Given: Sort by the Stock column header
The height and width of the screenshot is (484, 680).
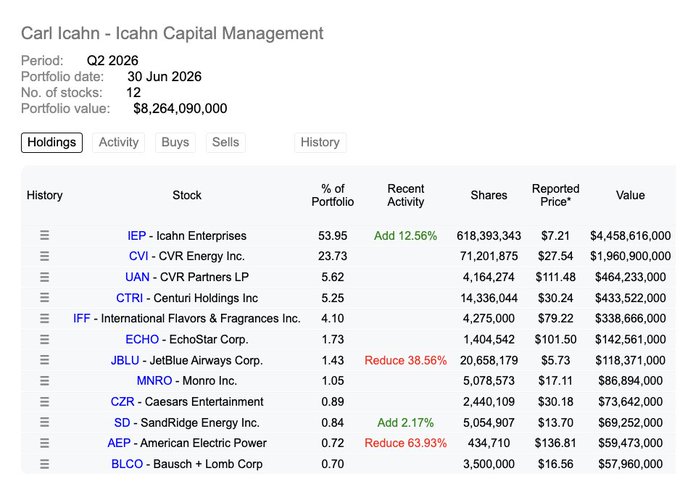Looking at the screenshot, I should (x=187, y=195).
